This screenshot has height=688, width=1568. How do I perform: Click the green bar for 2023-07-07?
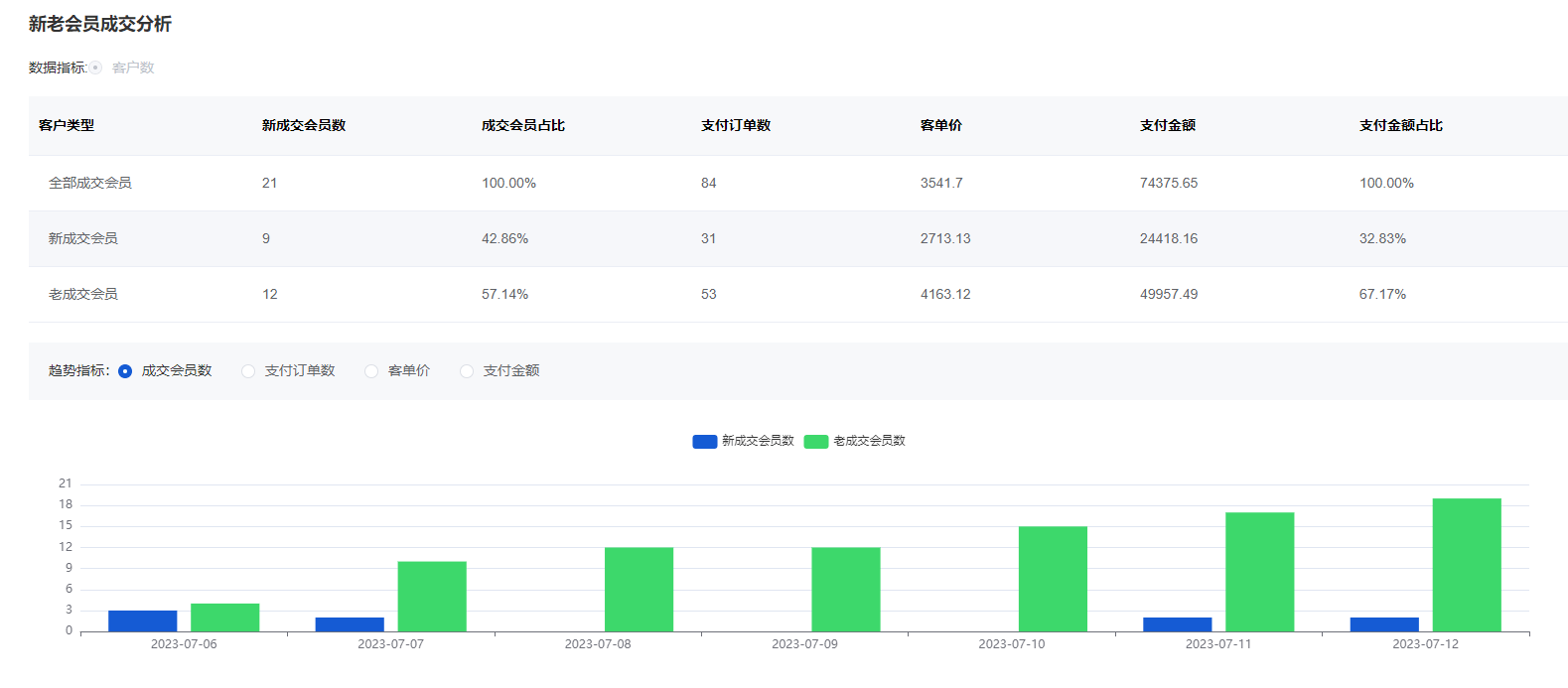(x=432, y=597)
